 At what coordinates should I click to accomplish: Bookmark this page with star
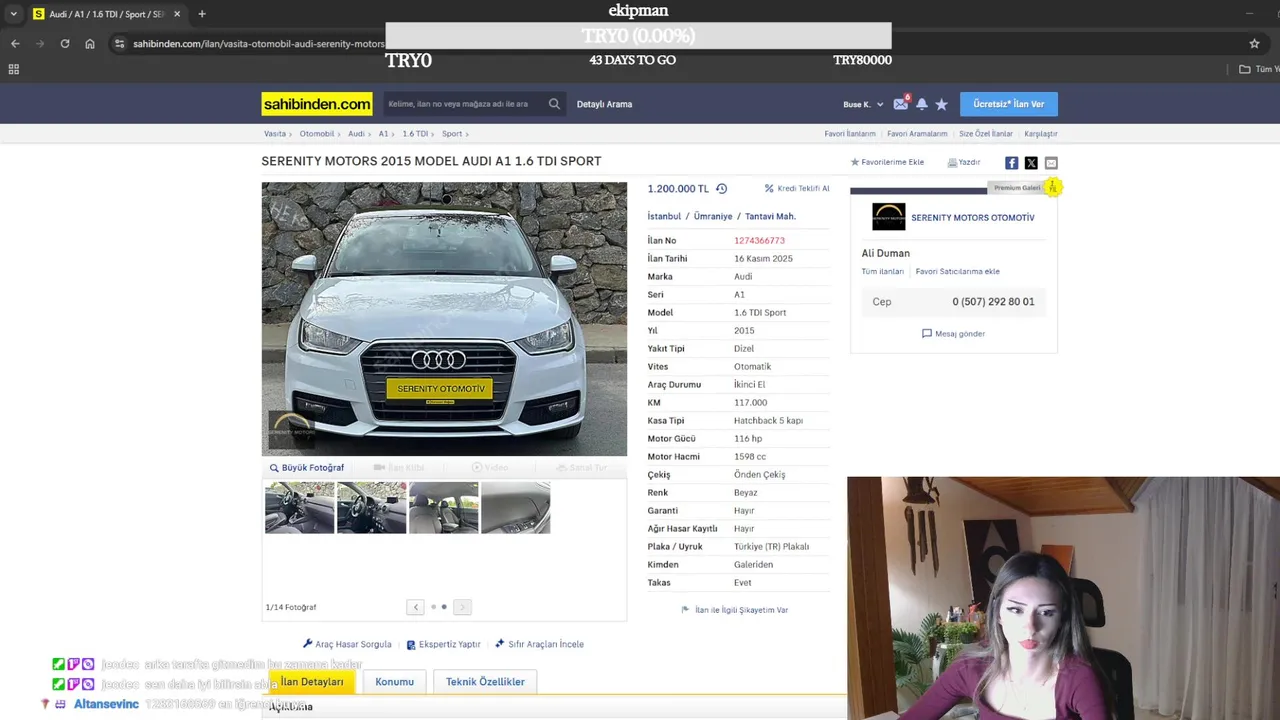1254,44
